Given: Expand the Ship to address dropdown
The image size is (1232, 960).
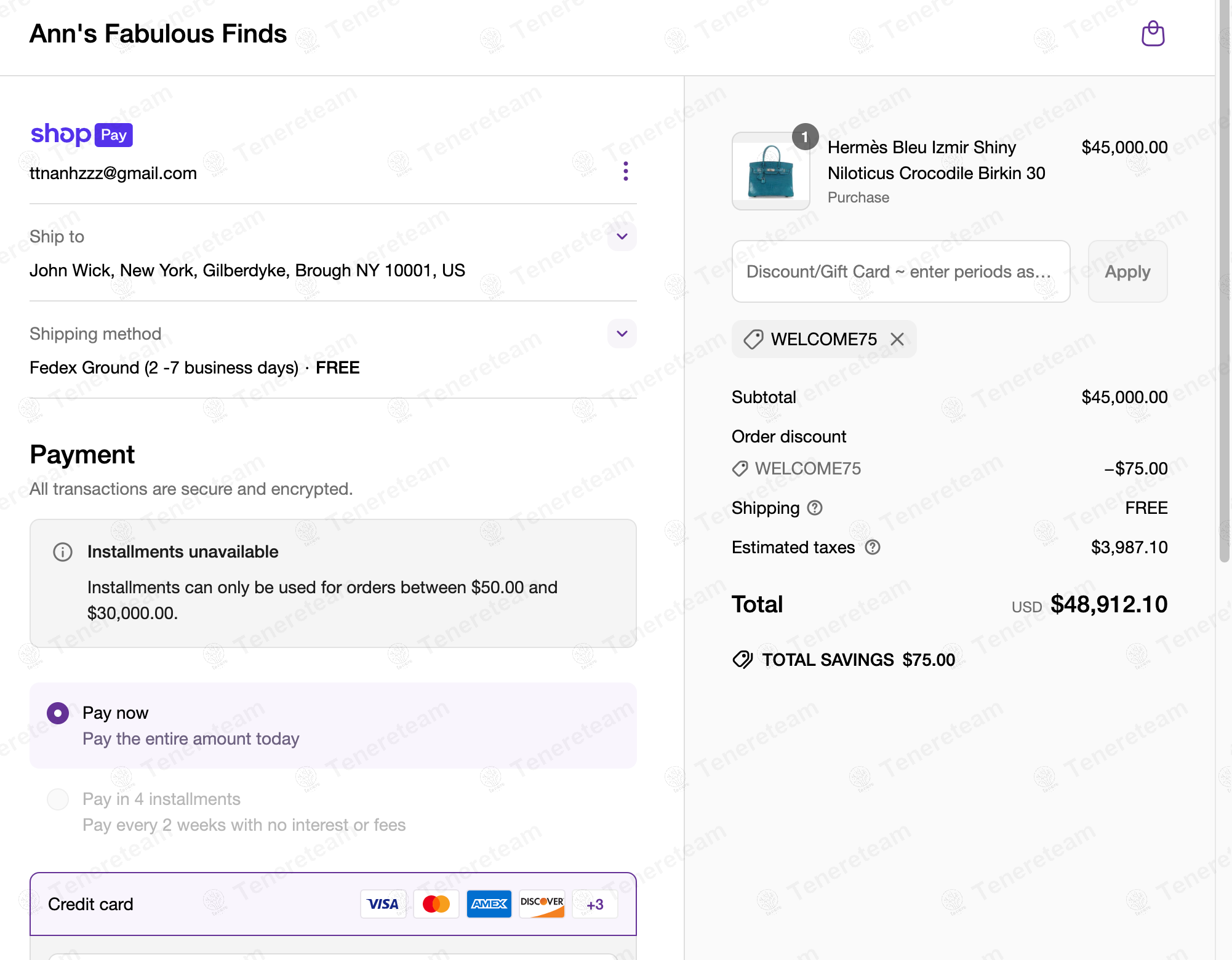Looking at the screenshot, I should tap(622, 236).
